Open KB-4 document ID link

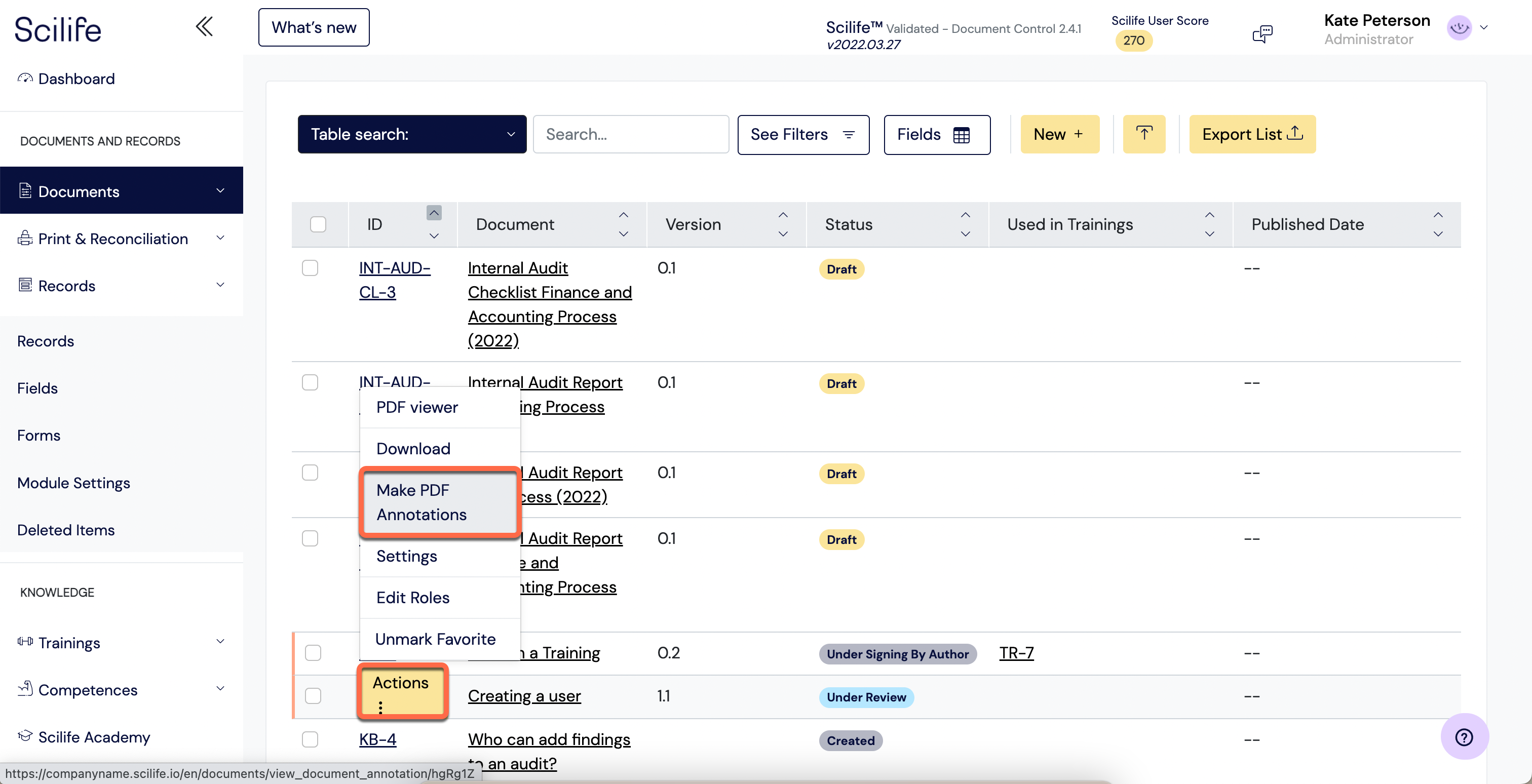377,740
